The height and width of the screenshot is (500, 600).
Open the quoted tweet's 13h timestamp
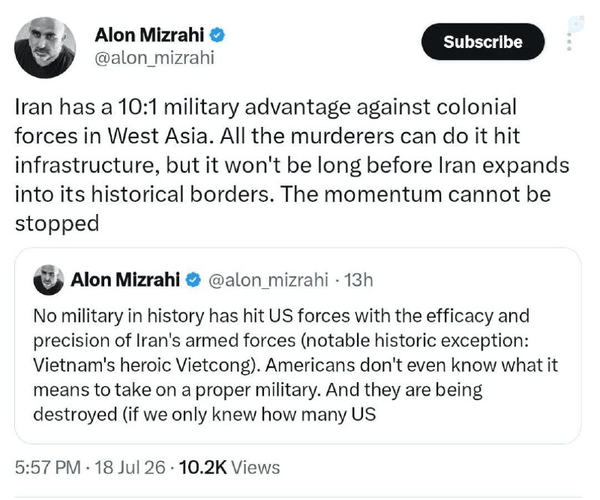click(x=358, y=280)
